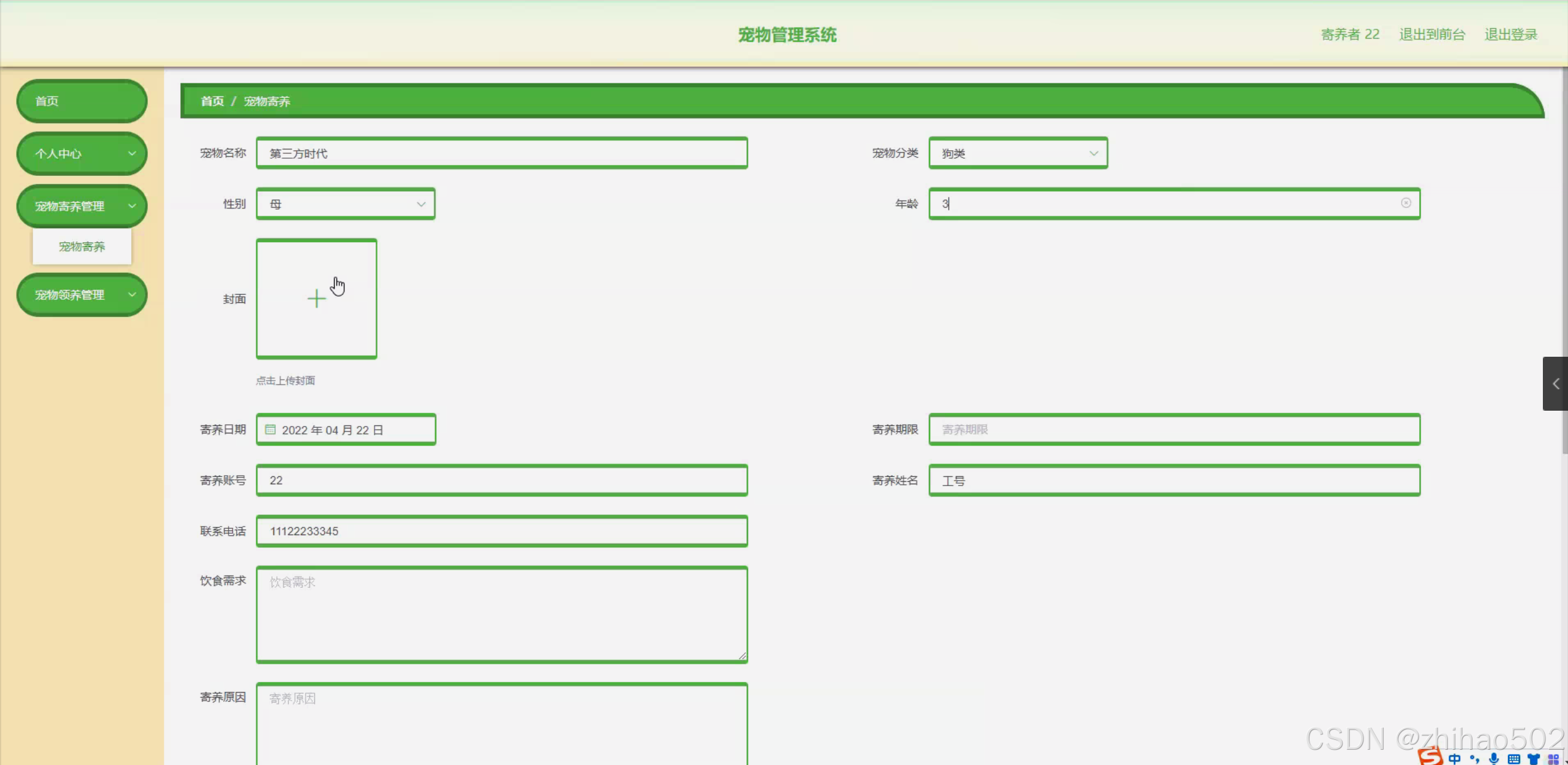The image size is (1568, 765).
Task: Clear the 年龄 field with the X icon
Action: pyautogui.click(x=1406, y=203)
